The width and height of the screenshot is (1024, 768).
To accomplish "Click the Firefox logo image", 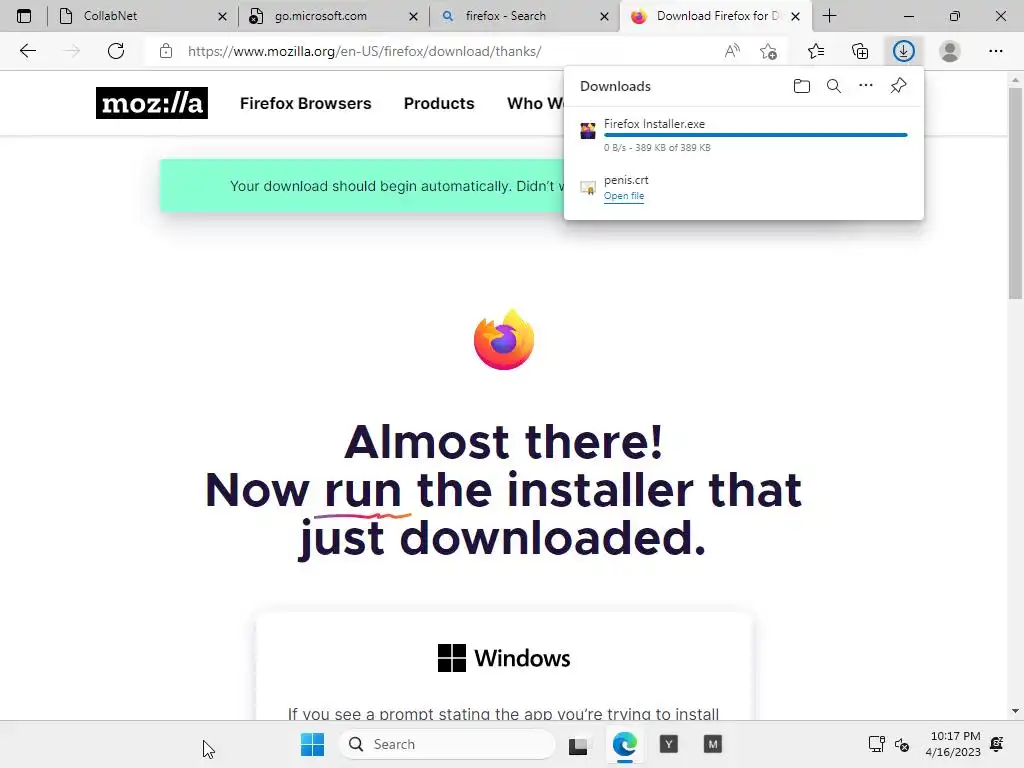I will [504, 340].
